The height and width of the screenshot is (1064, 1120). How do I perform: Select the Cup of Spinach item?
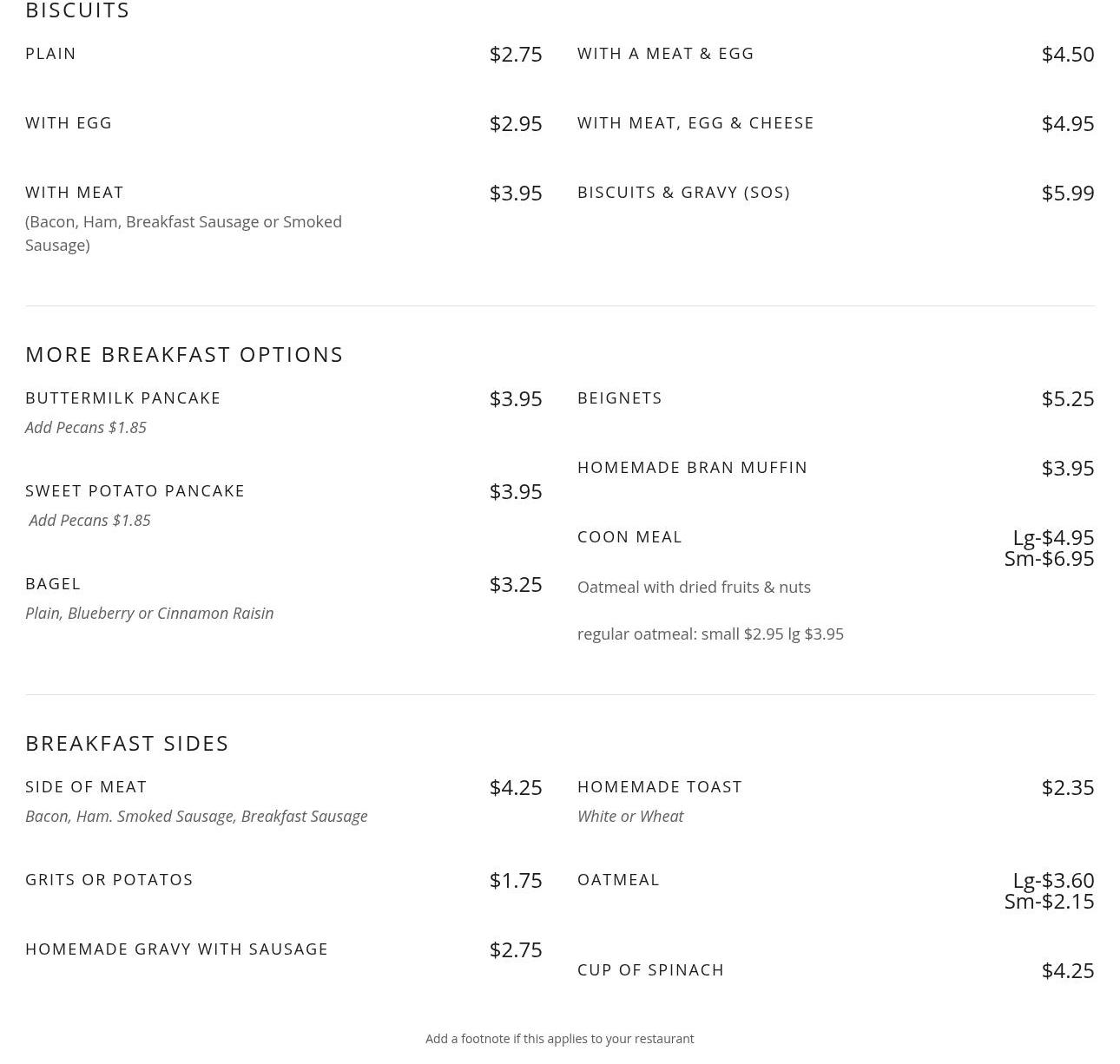coord(650,970)
